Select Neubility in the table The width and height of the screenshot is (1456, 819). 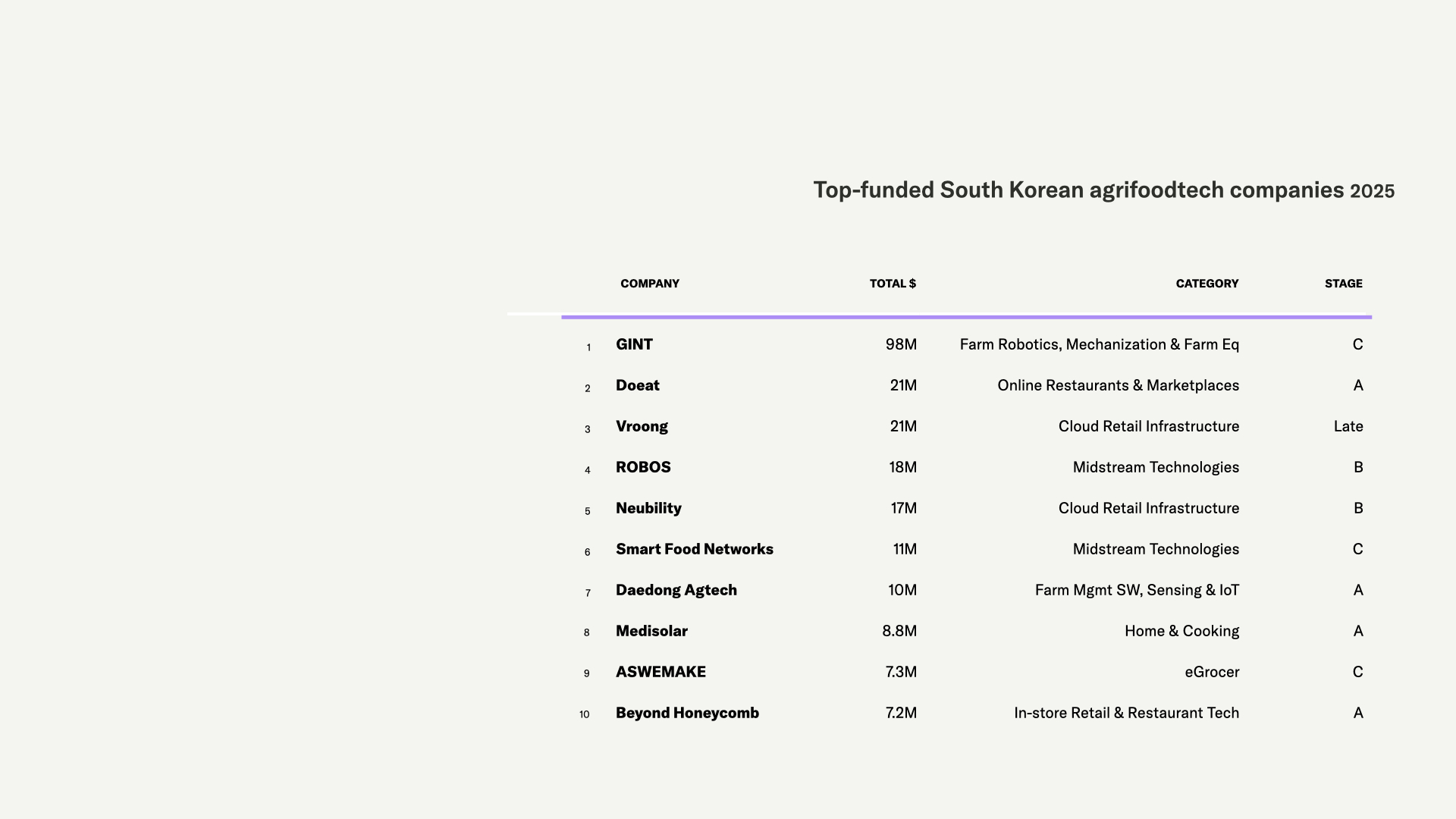648,508
